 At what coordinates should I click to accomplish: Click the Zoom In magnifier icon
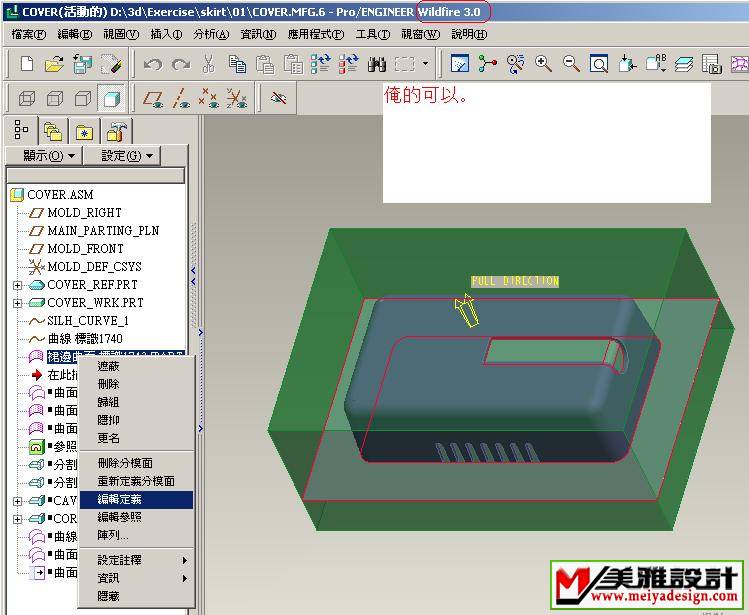point(543,64)
